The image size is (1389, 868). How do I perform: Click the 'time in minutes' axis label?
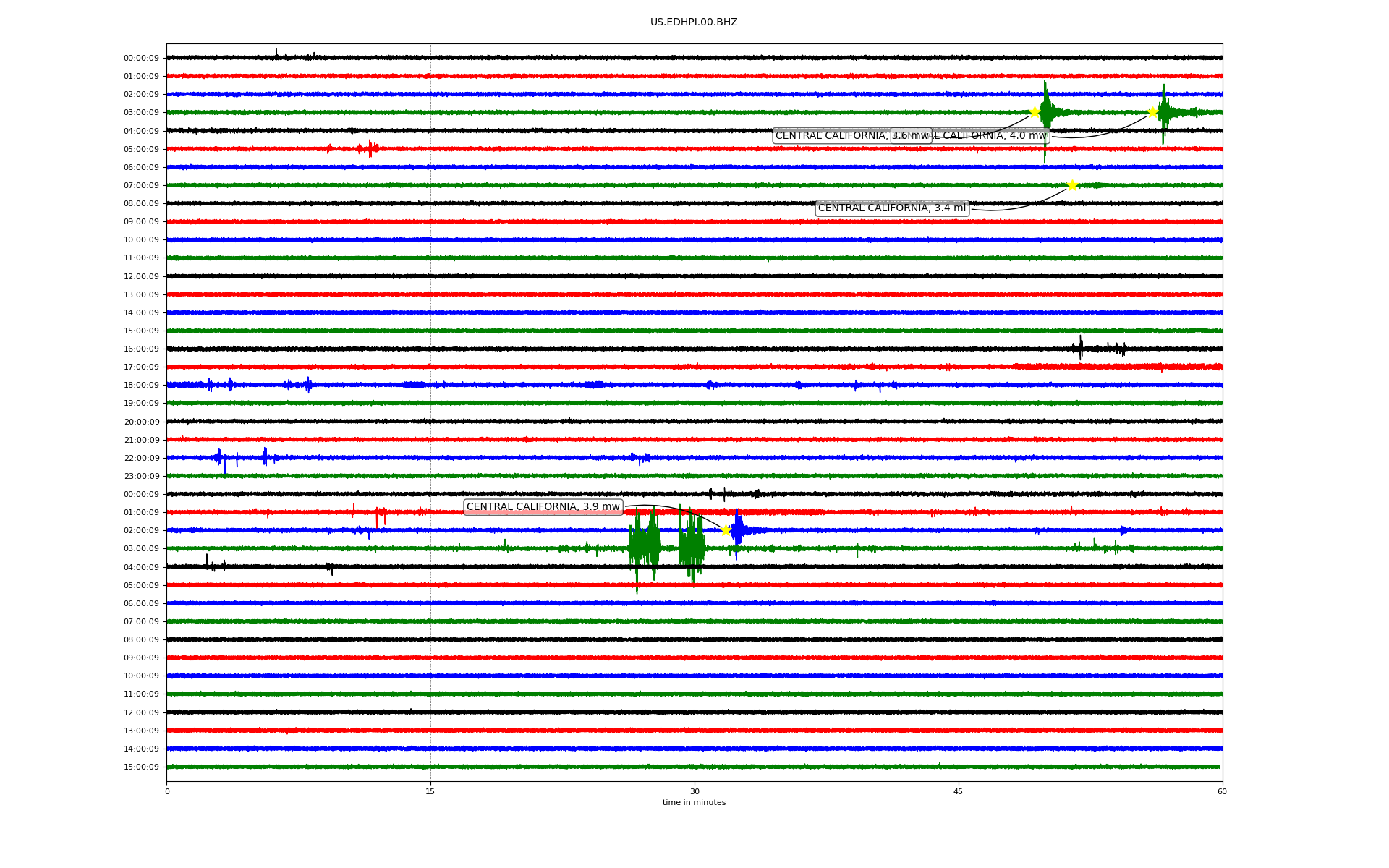click(x=694, y=802)
